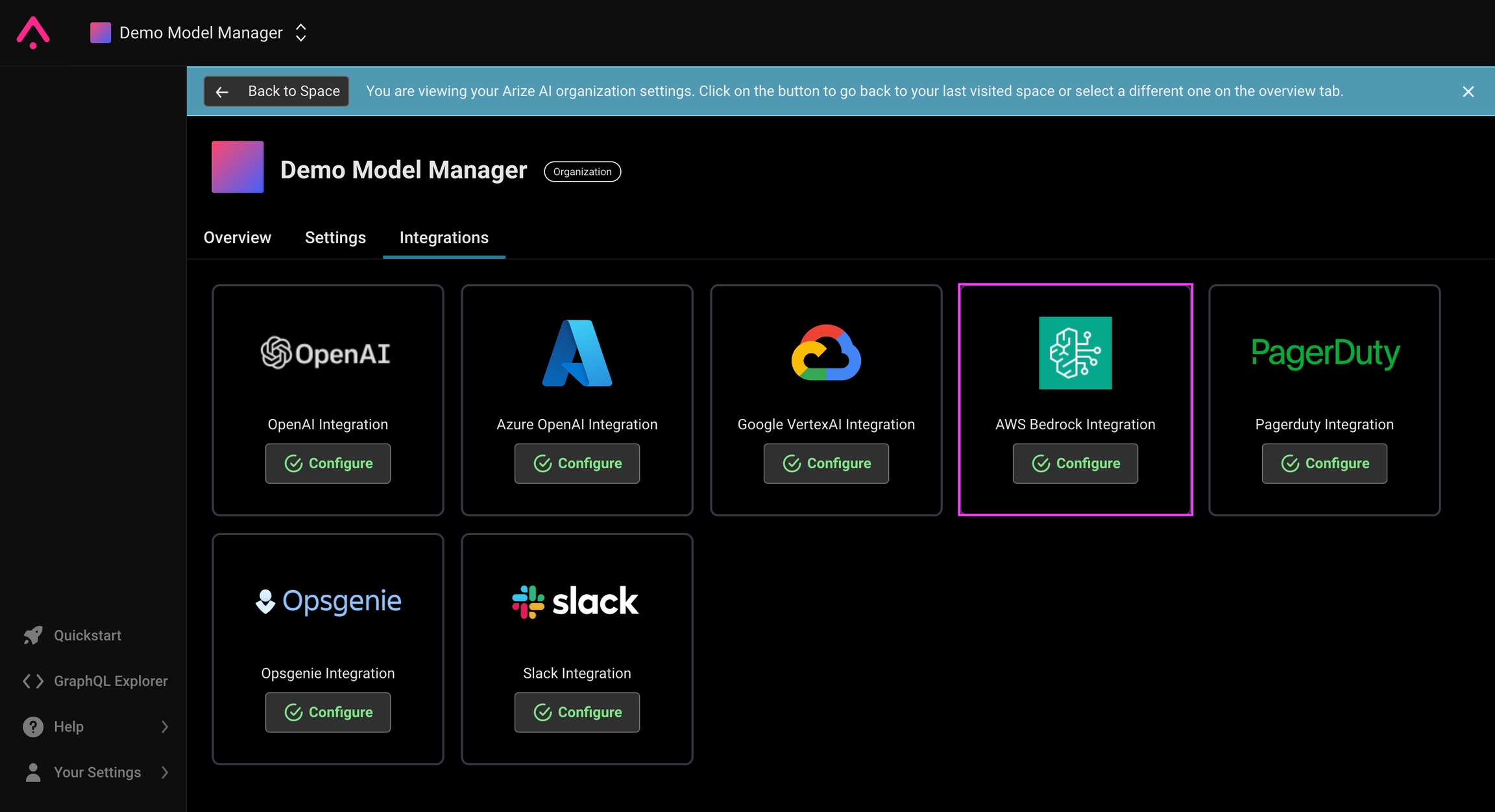
Task: Expand Your Settings submenu
Action: point(164,772)
